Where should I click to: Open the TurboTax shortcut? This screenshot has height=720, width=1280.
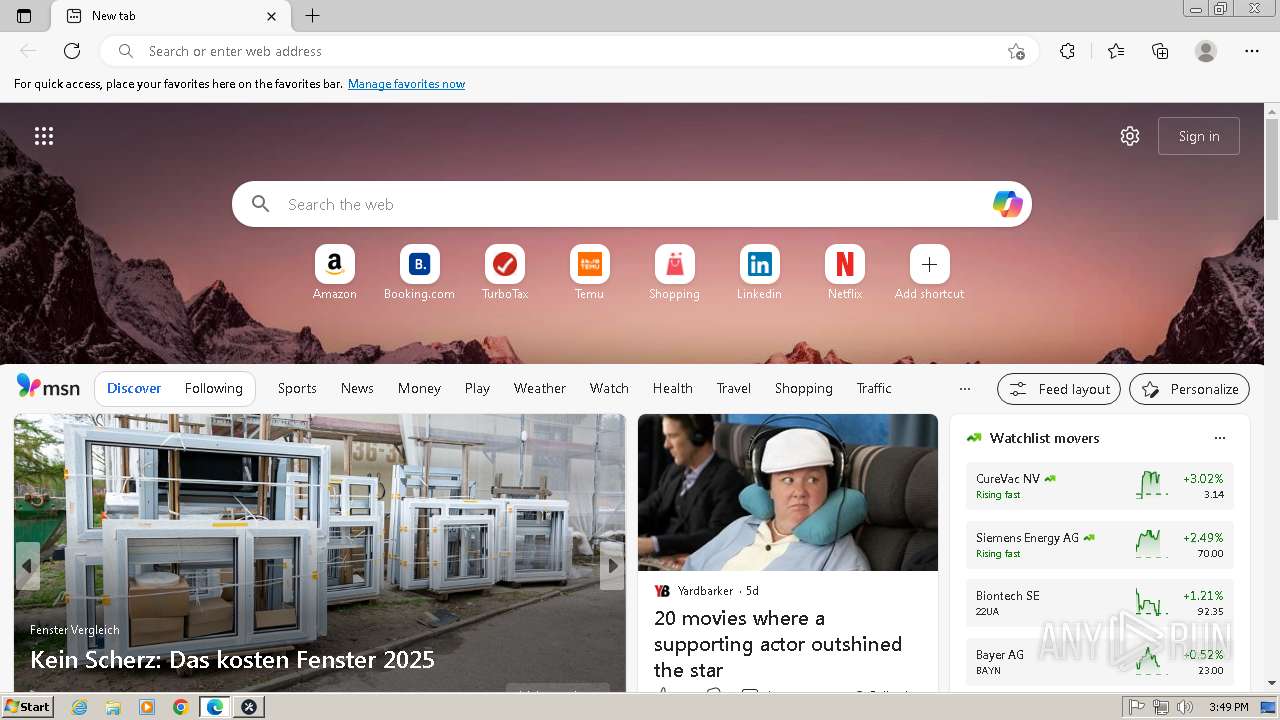pos(504,272)
